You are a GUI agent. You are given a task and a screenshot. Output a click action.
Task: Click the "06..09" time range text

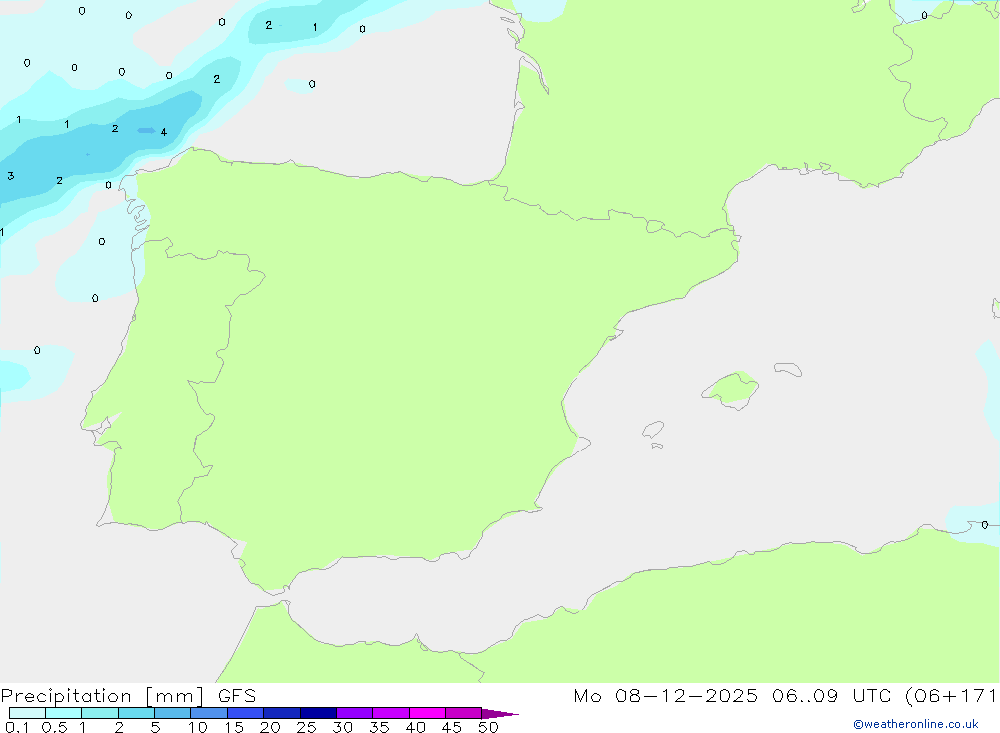pos(805,695)
